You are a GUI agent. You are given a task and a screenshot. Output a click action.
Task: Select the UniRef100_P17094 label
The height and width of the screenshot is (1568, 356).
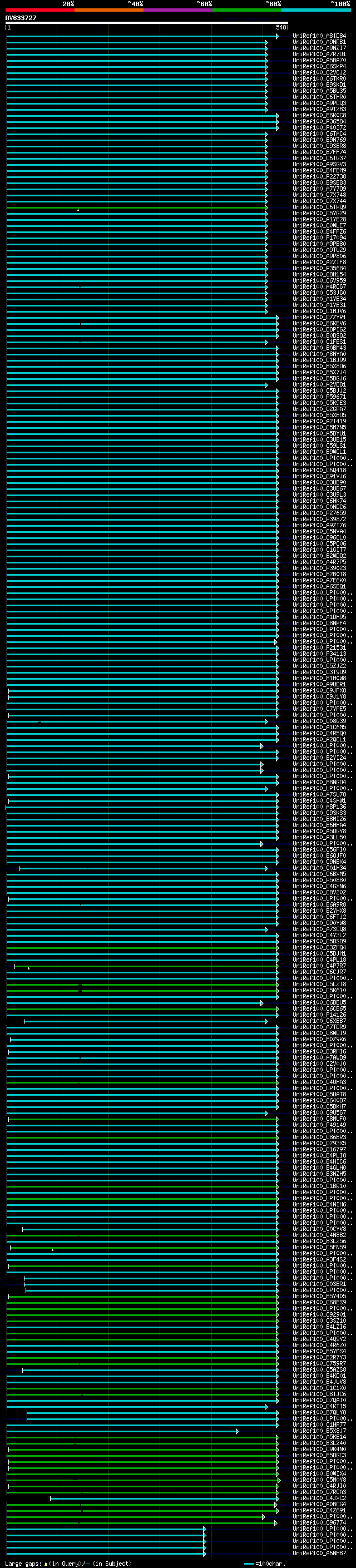[x=319, y=238]
